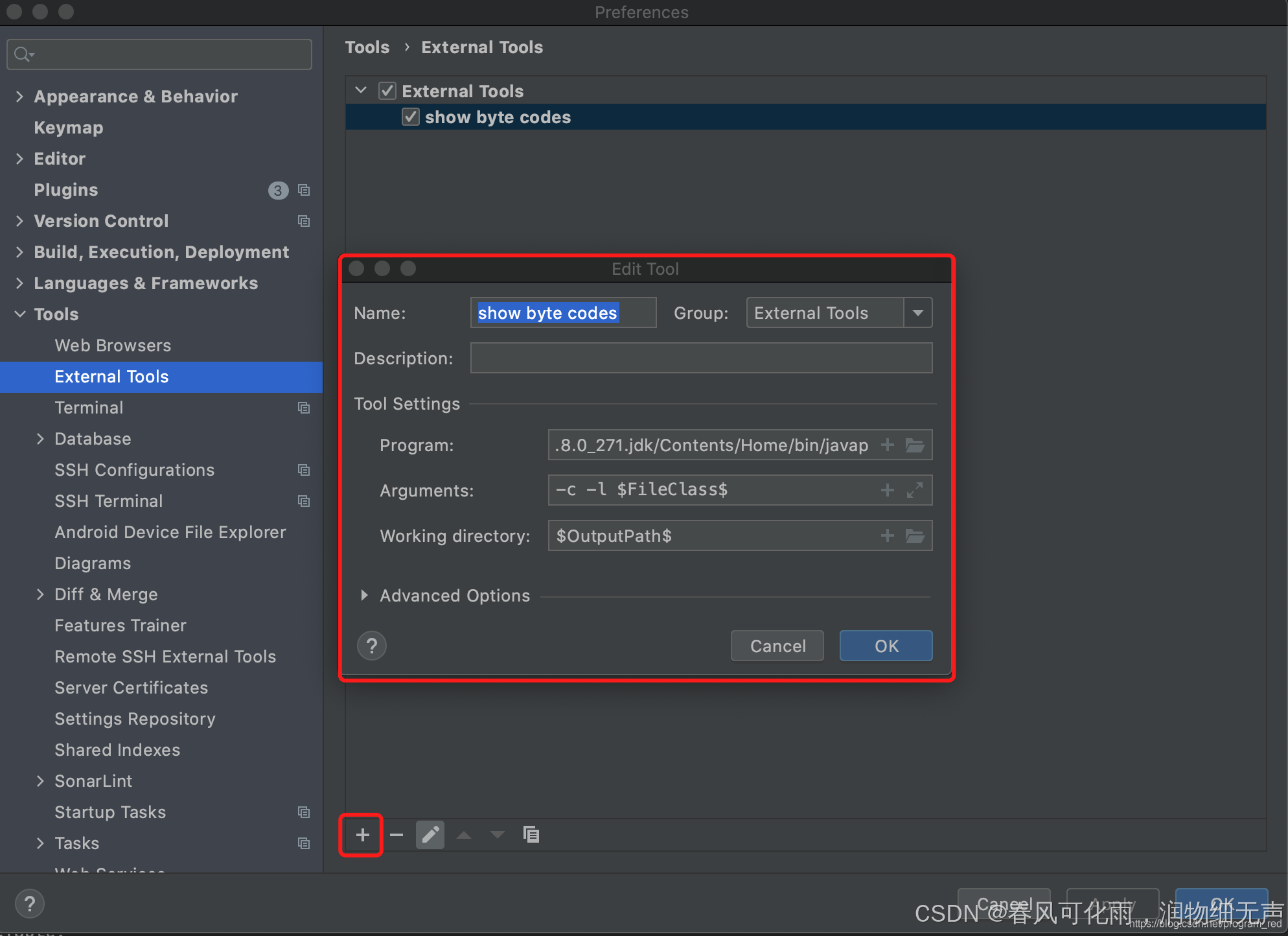Viewport: 1288px width, 936px height.
Task: Click the remove tool minus icon
Action: (397, 835)
